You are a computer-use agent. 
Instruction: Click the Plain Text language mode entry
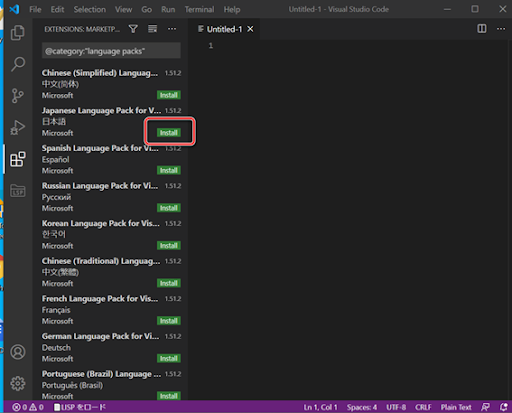click(x=456, y=407)
